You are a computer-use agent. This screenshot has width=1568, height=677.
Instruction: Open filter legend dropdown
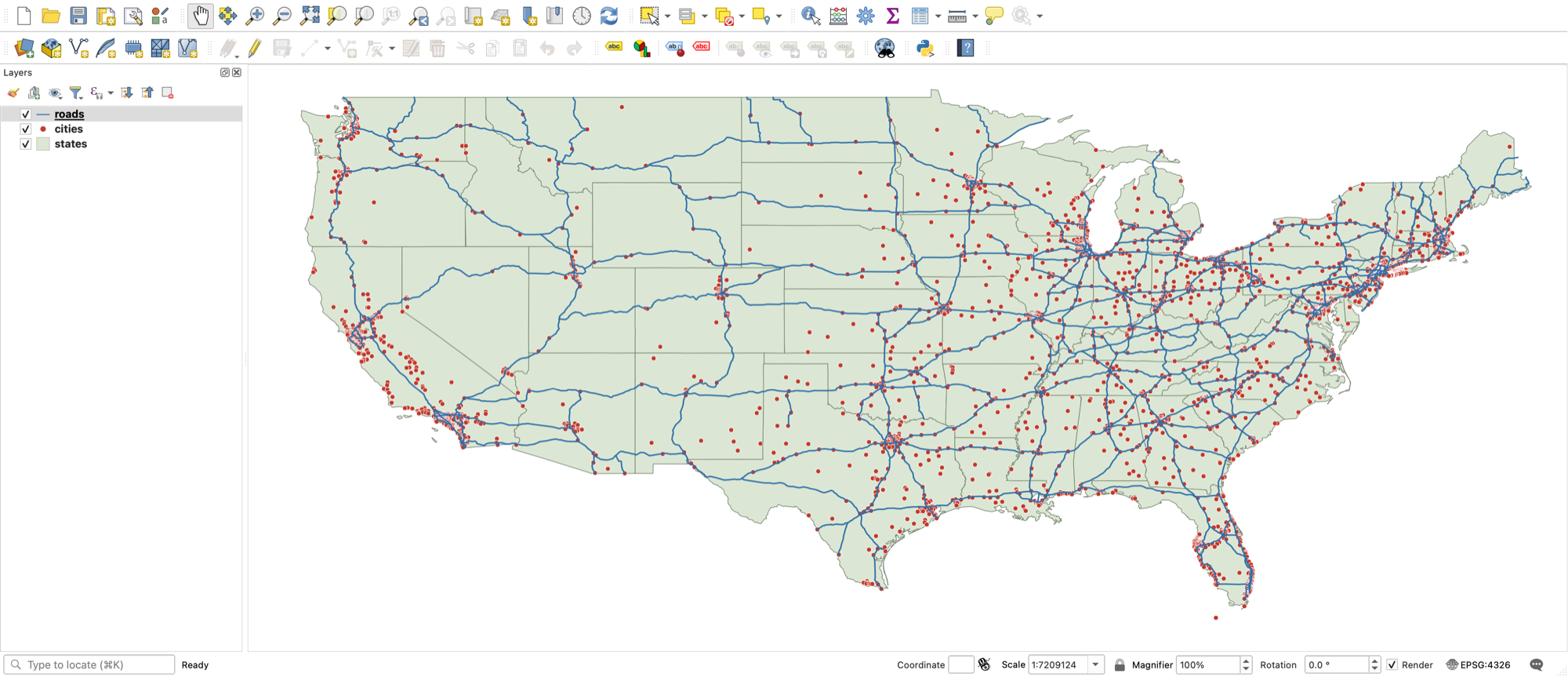[x=76, y=93]
